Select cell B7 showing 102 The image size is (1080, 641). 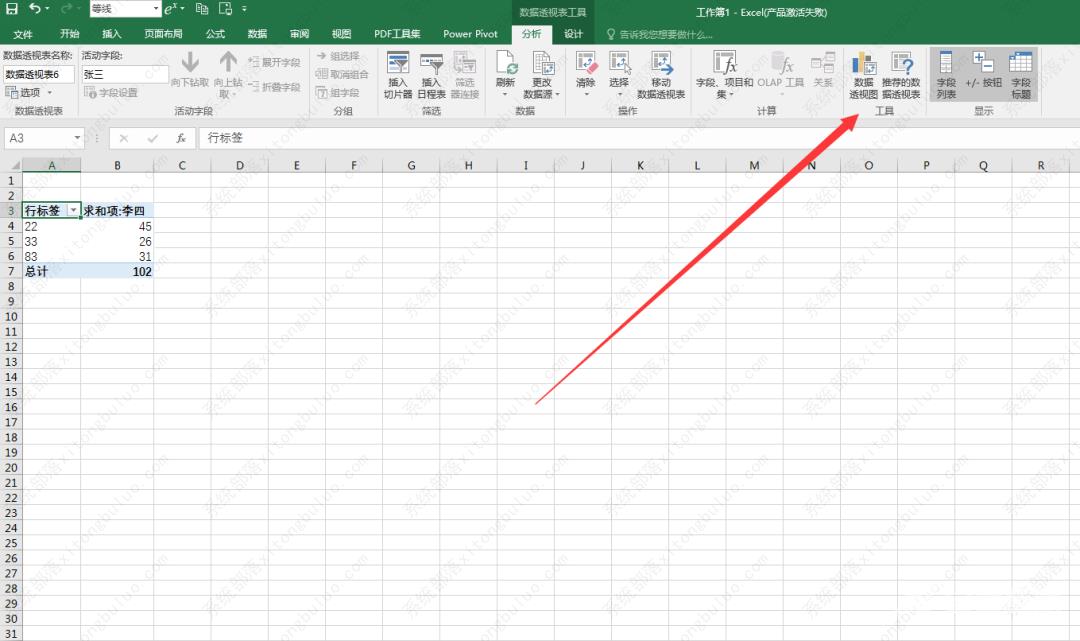tap(117, 271)
